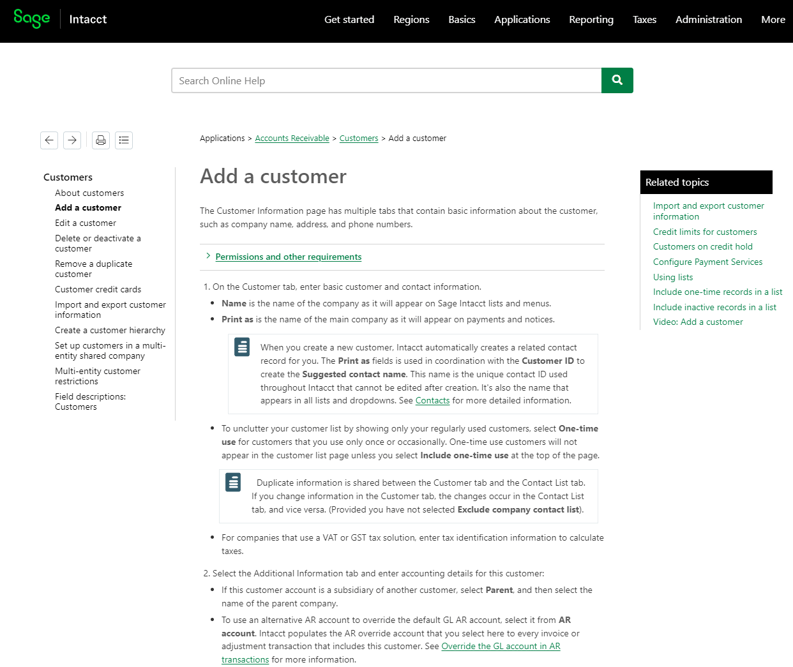Go to previous topic with back arrow
The height and width of the screenshot is (667, 793).
pyautogui.click(x=49, y=140)
